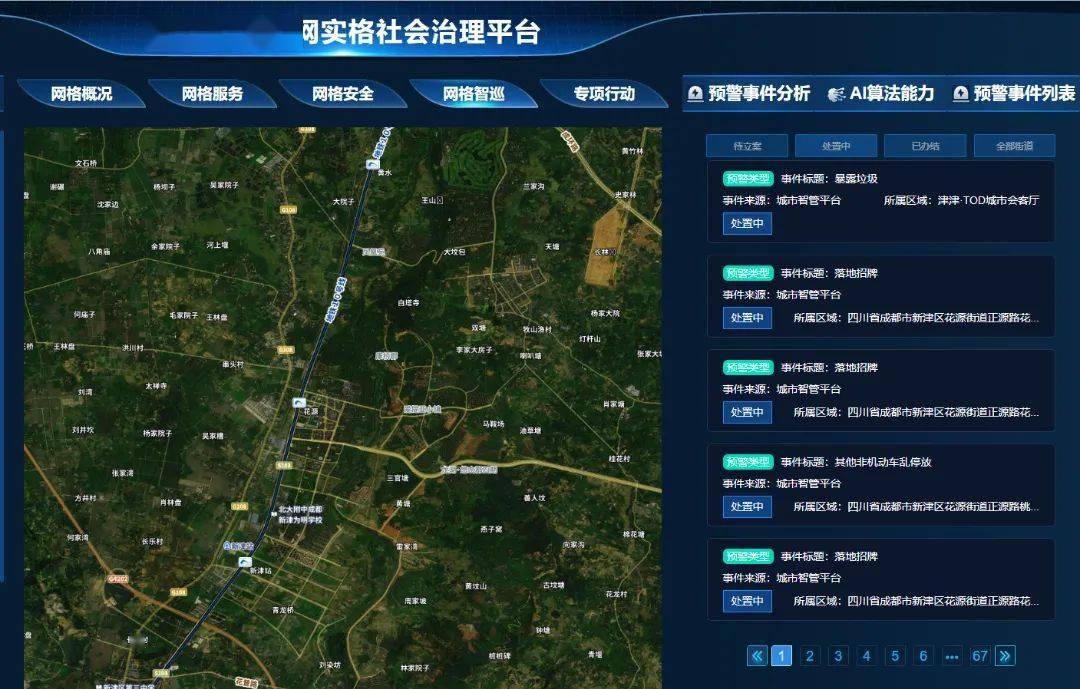Screen dimensions: 1080x689
Task: Click the AI算法能力 brain icon
Action: click(x=836, y=94)
